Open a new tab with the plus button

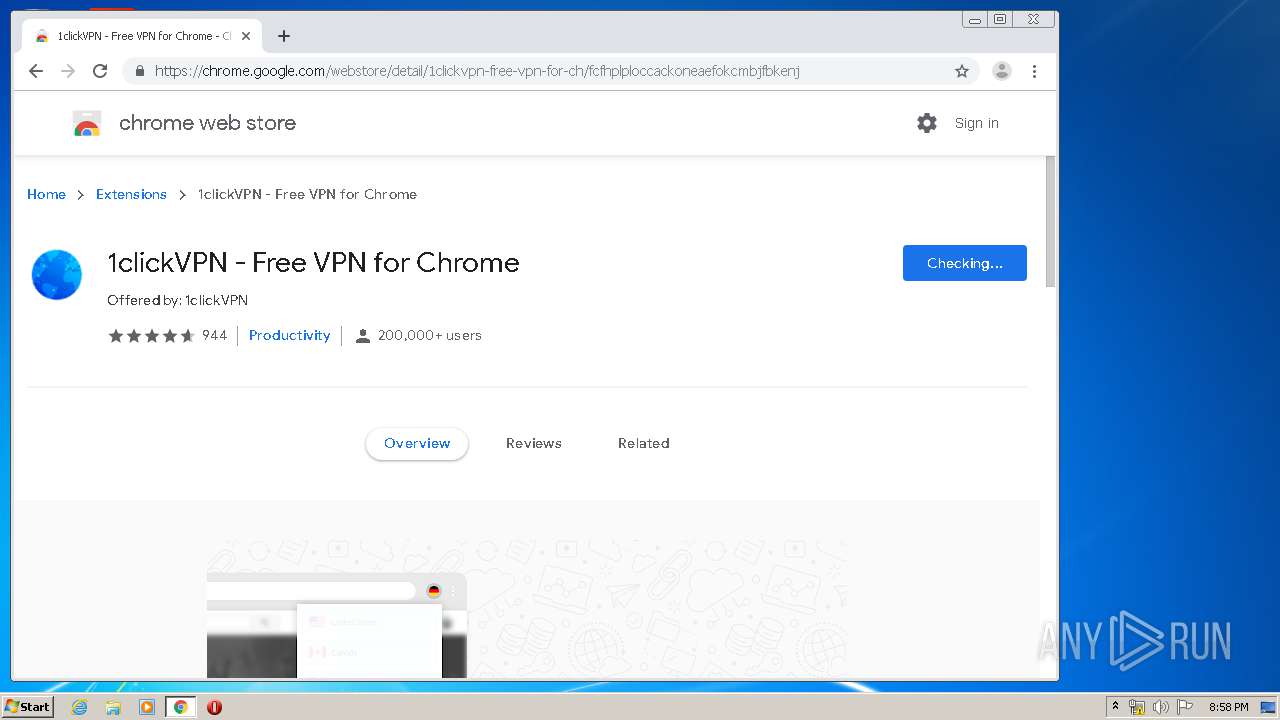(x=284, y=36)
